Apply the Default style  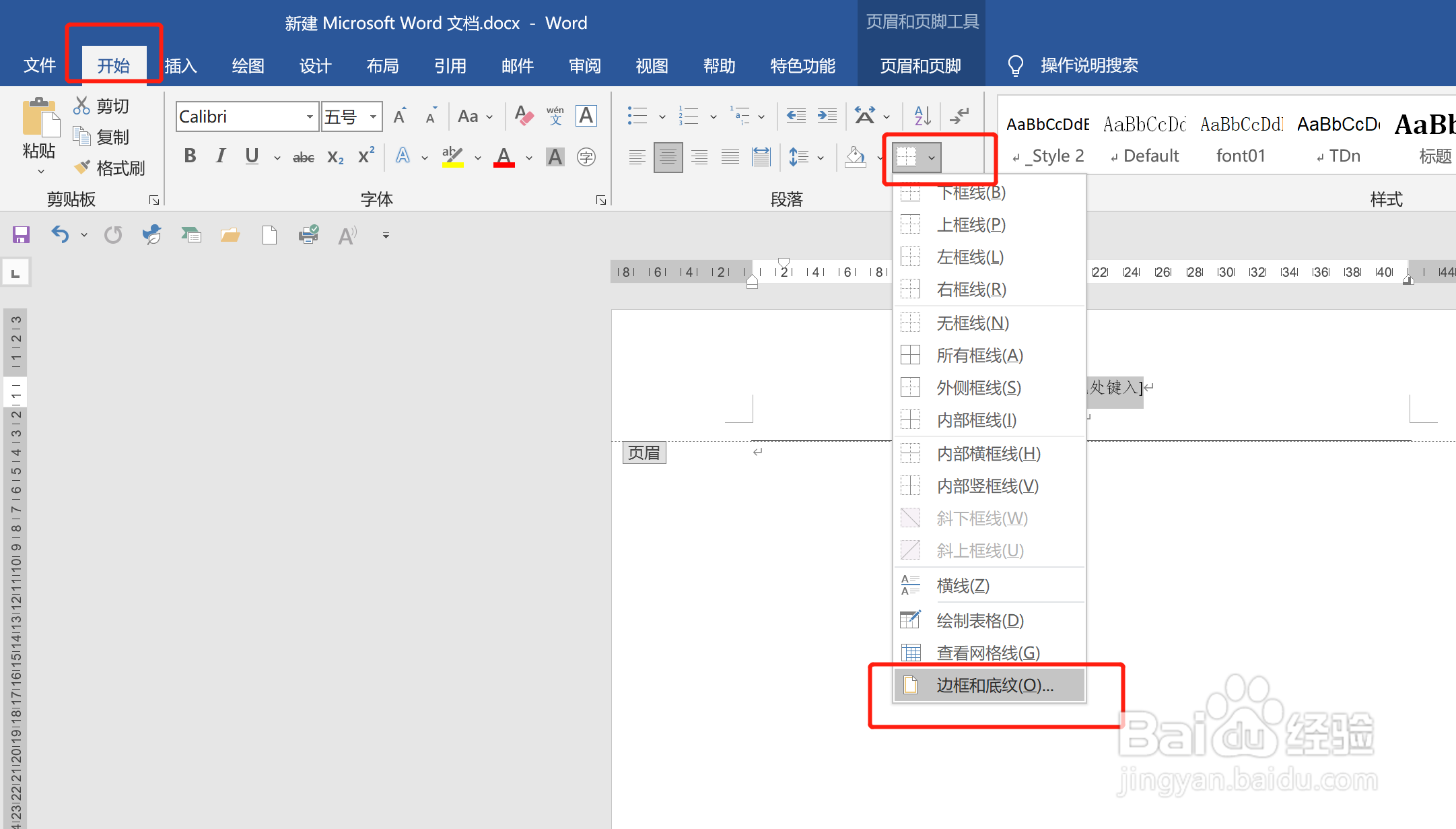[1144, 139]
